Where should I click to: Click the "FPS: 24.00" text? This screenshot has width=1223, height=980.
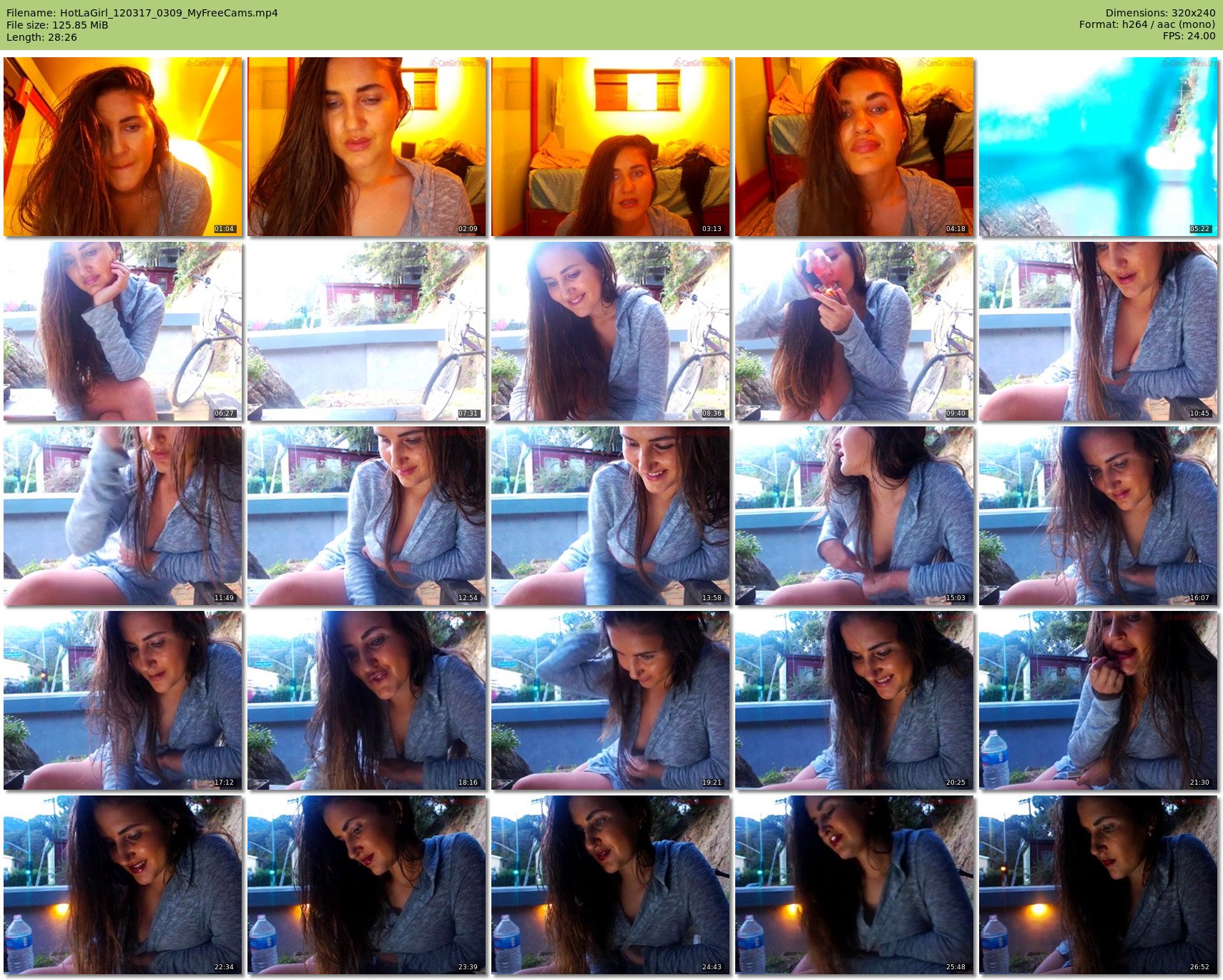1189,36
